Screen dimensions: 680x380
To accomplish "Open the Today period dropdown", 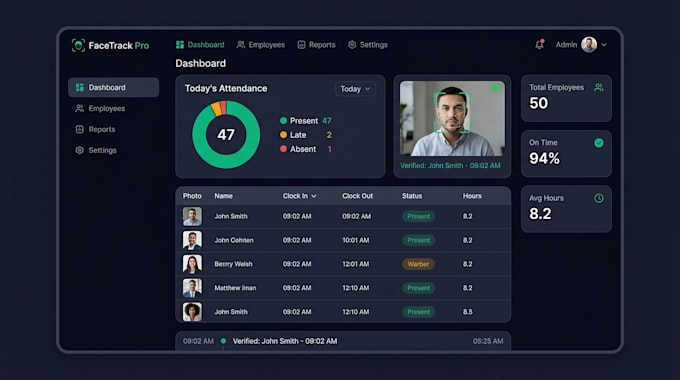I will [355, 89].
